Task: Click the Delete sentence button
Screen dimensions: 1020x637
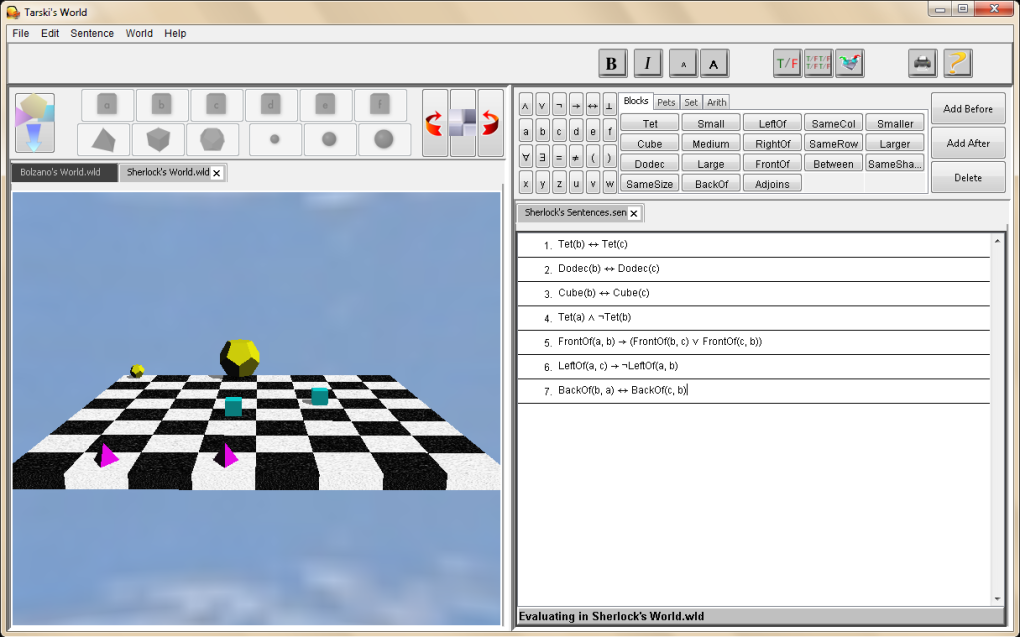Action: point(968,178)
